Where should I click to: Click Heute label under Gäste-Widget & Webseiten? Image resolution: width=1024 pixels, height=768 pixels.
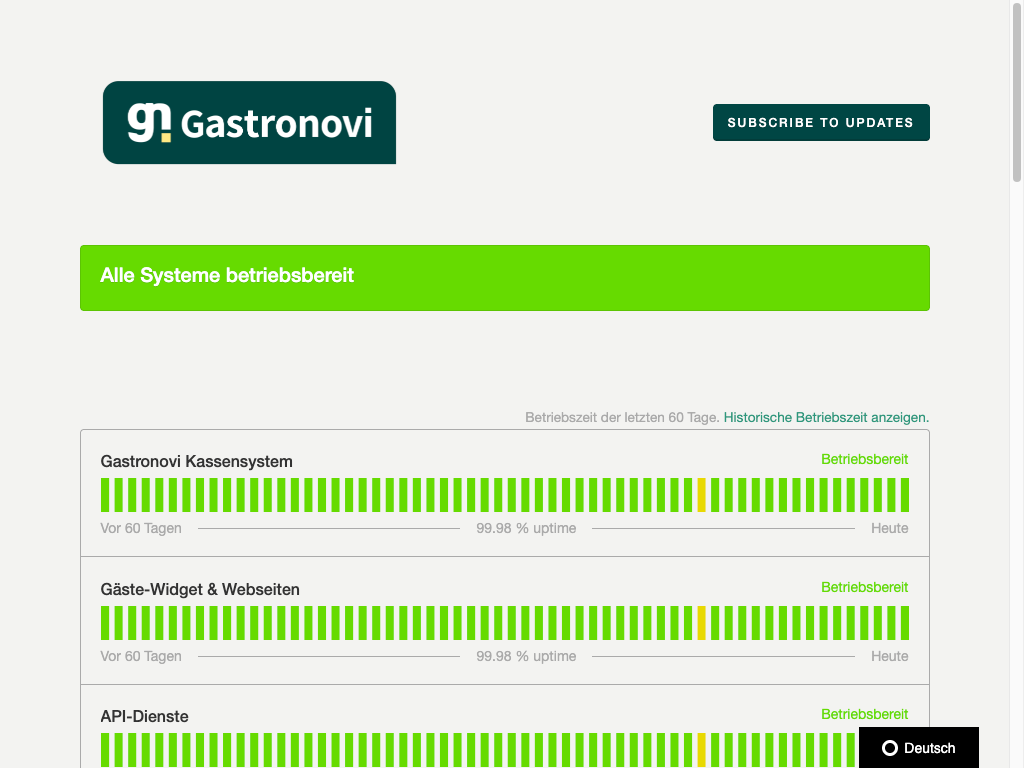coord(889,656)
